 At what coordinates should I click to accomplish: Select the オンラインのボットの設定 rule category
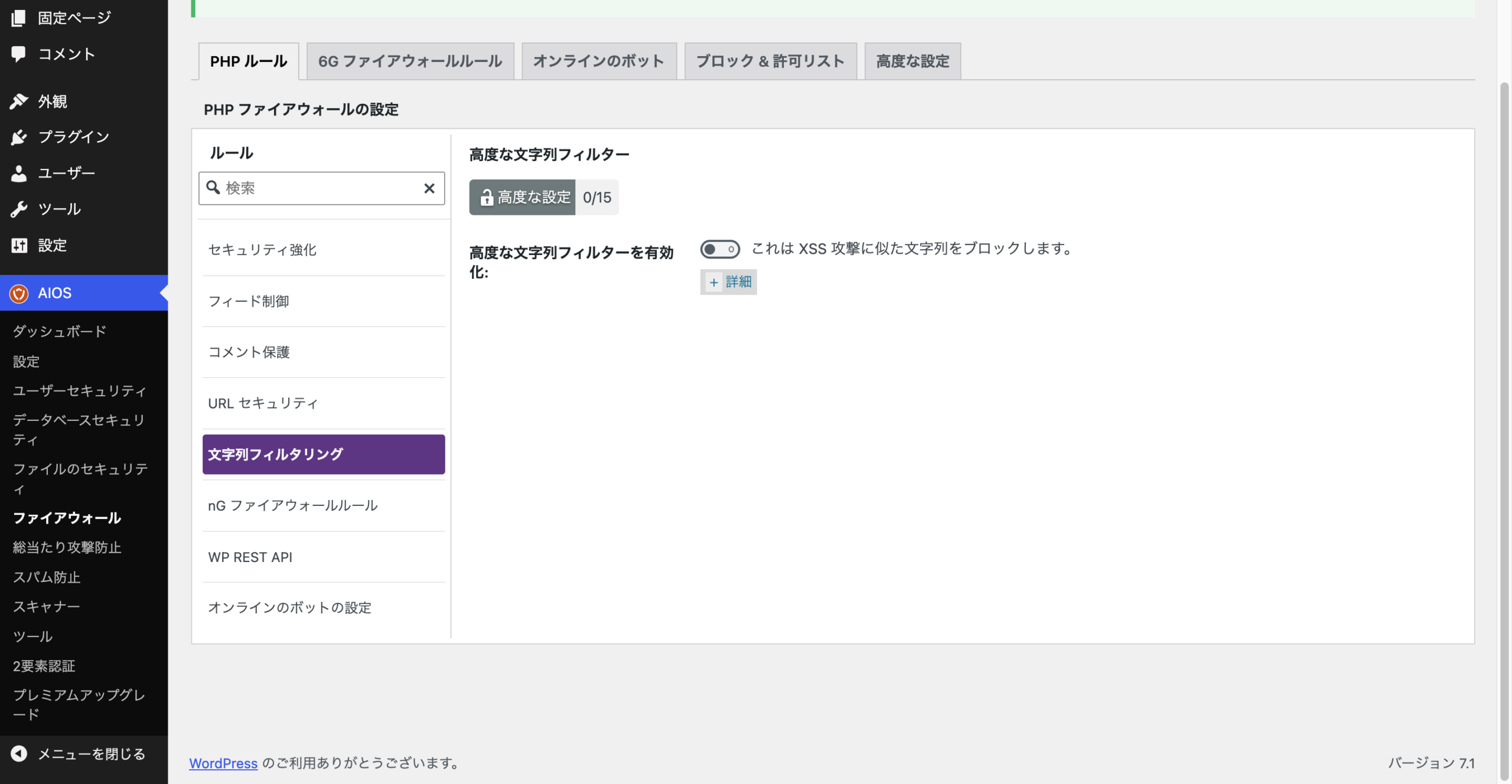click(x=324, y=607)
